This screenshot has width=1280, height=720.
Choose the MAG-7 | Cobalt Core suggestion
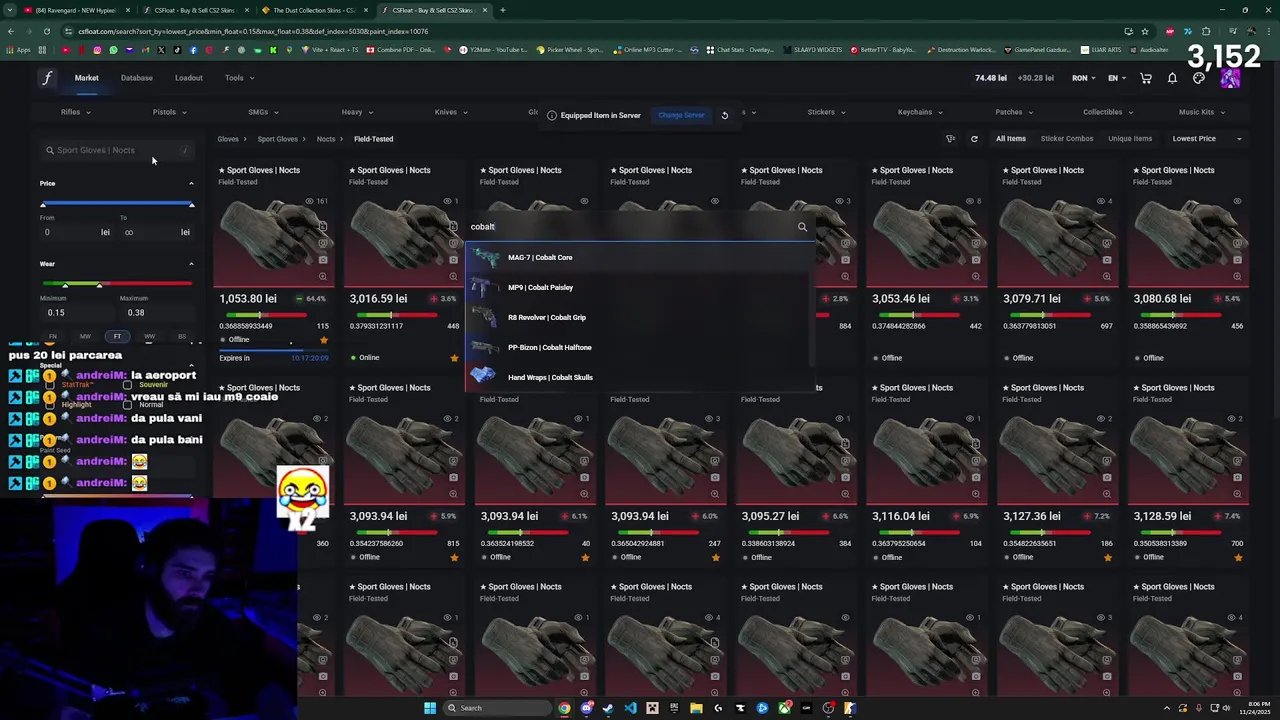[x=640, y=258]
